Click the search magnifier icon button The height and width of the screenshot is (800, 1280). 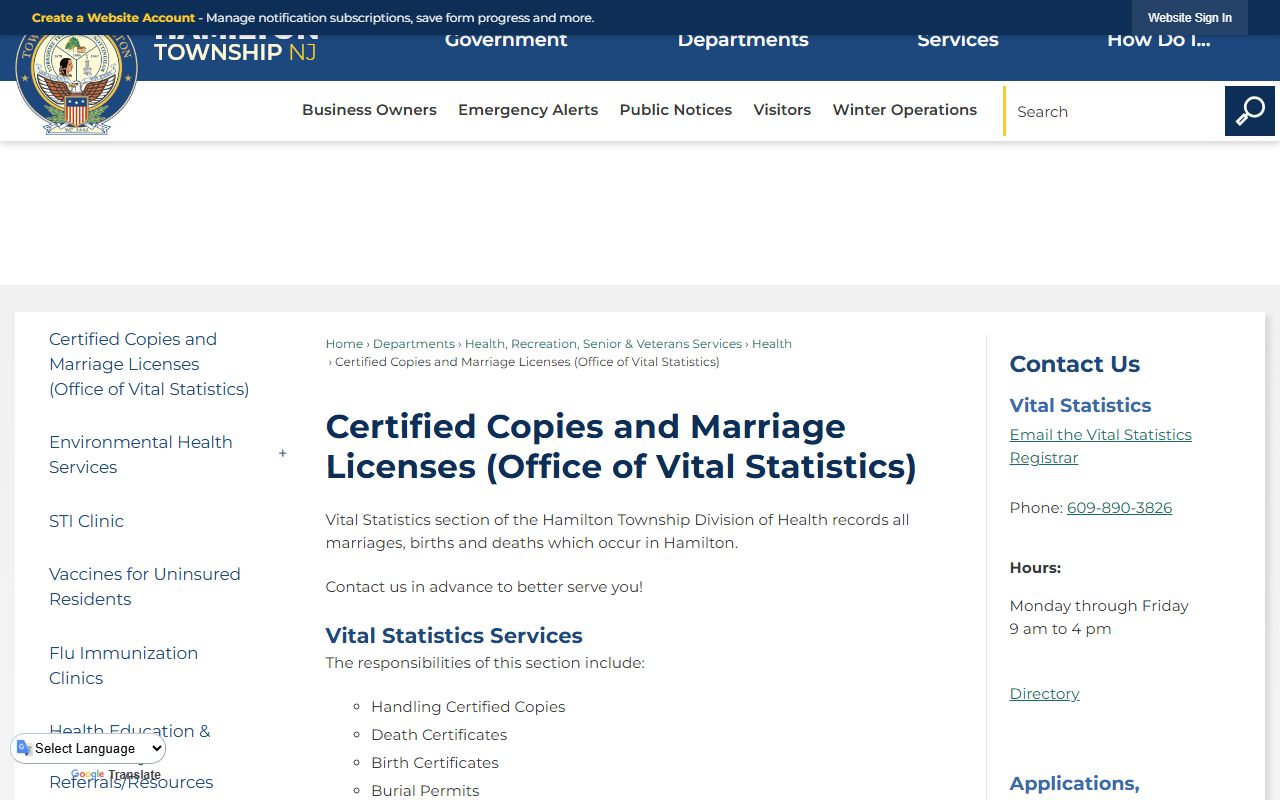(x=1249, y=111)
